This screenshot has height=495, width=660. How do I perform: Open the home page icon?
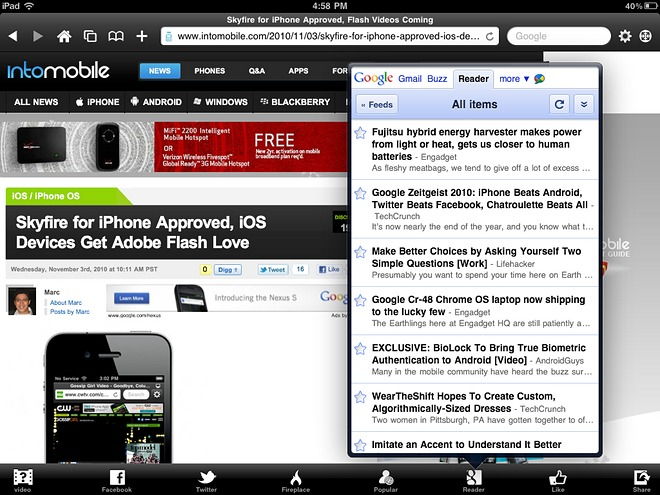point(64,36)
